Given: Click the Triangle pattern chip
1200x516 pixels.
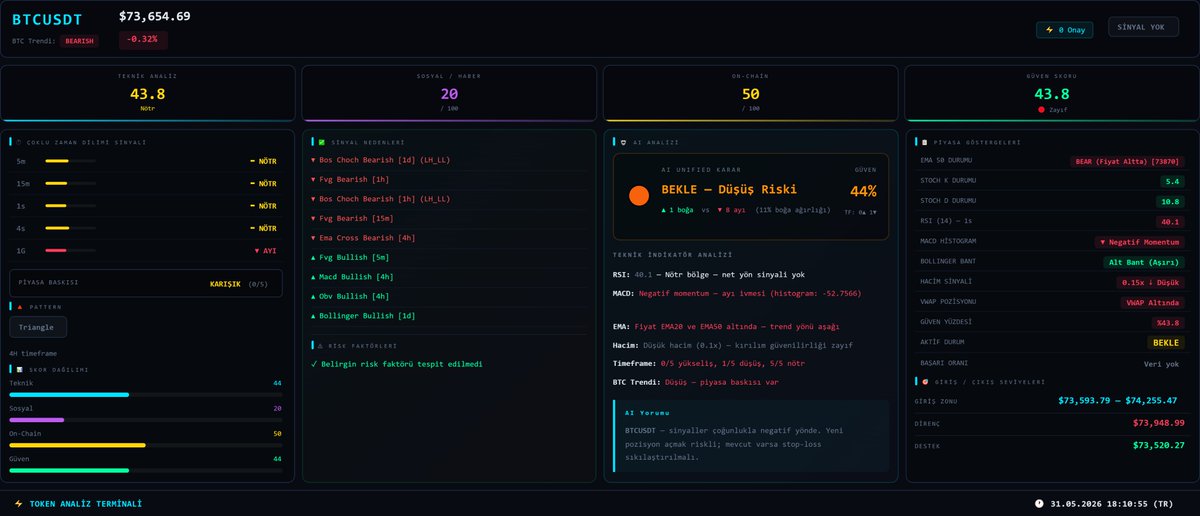Looking at the screenshot, I should (x=38, y=327).
